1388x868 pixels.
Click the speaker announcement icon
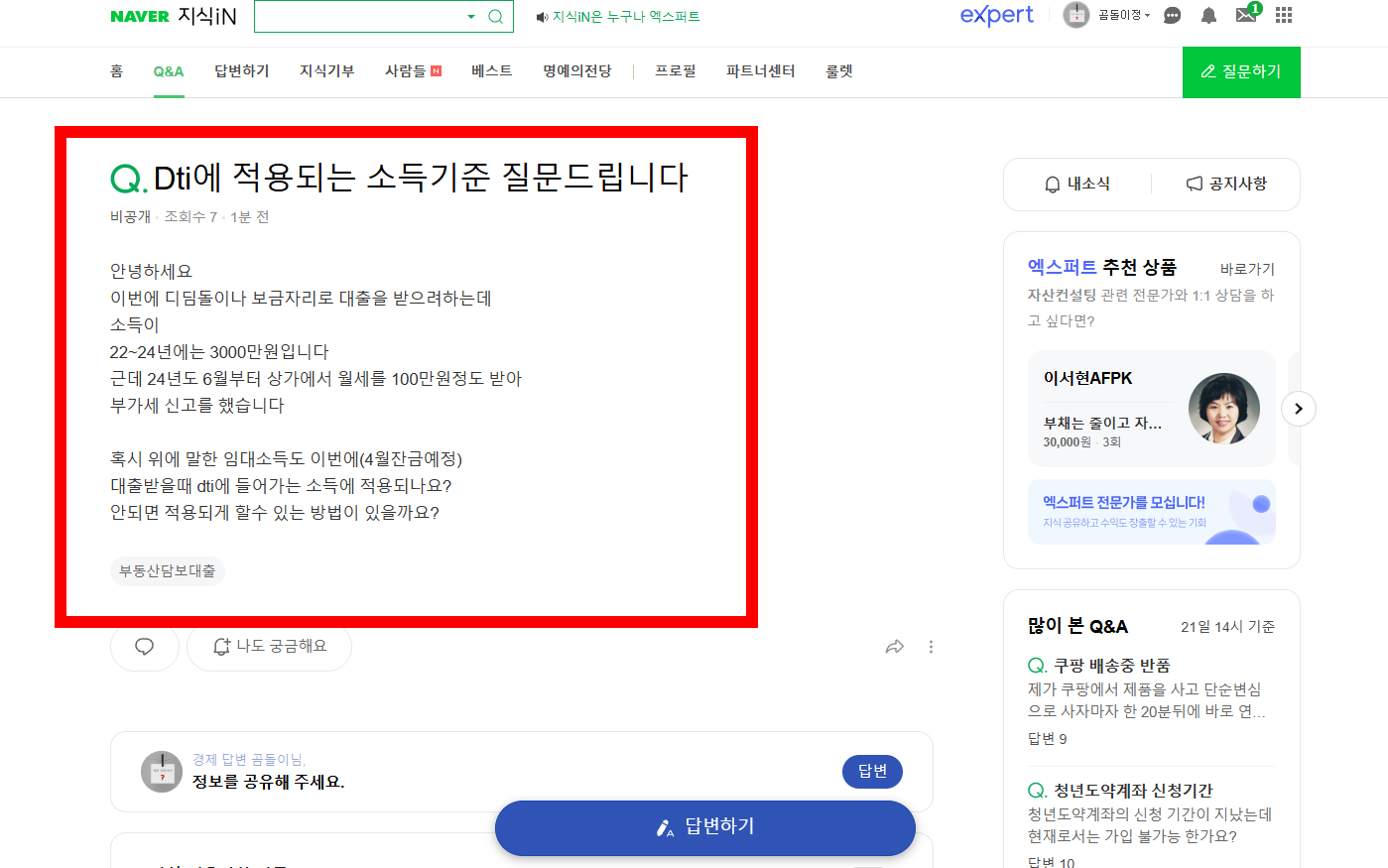[x=542, y=17]
